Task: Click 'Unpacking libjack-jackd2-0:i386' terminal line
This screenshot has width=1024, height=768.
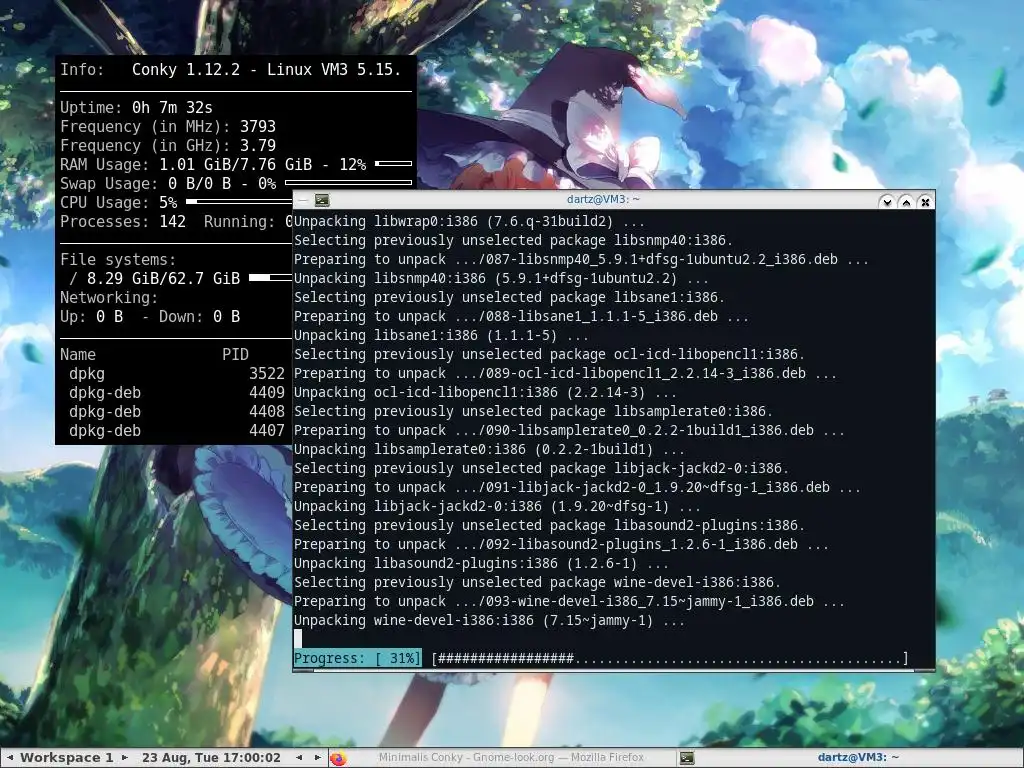Action: coord(497,507)
